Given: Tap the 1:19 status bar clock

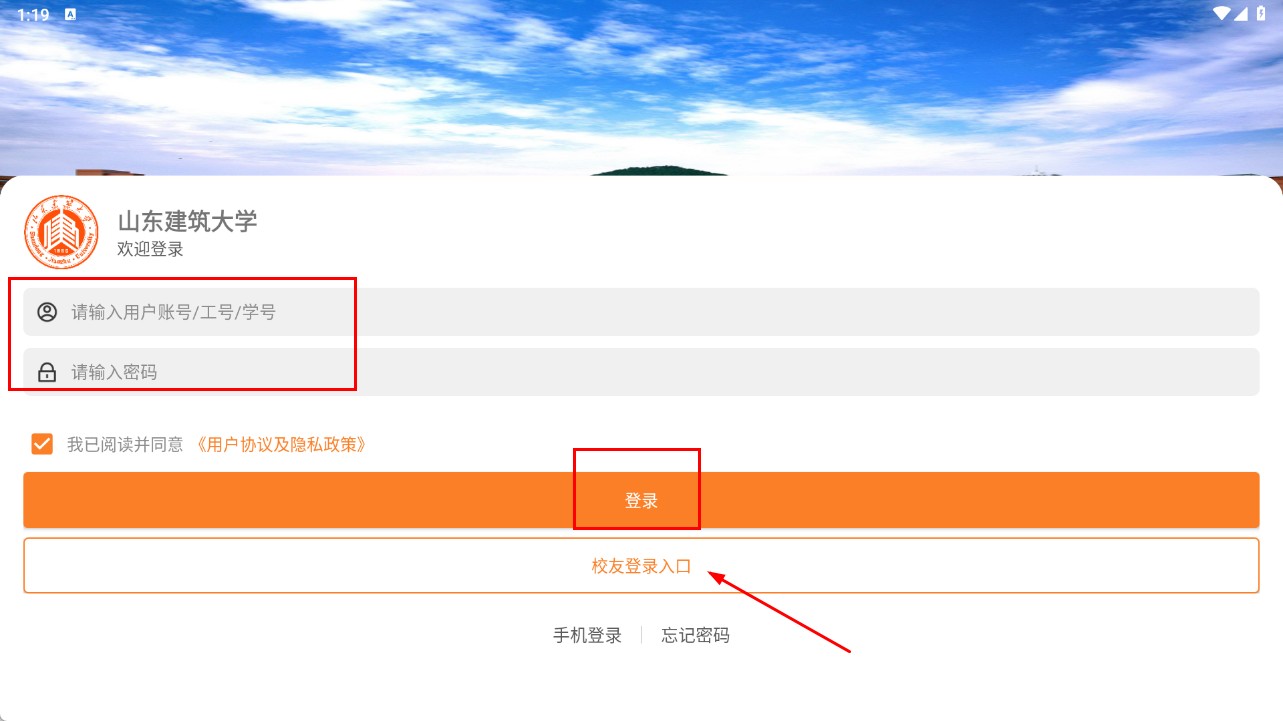Looking at the screenshot, I should pyautogui.click(x=33, y=14).
